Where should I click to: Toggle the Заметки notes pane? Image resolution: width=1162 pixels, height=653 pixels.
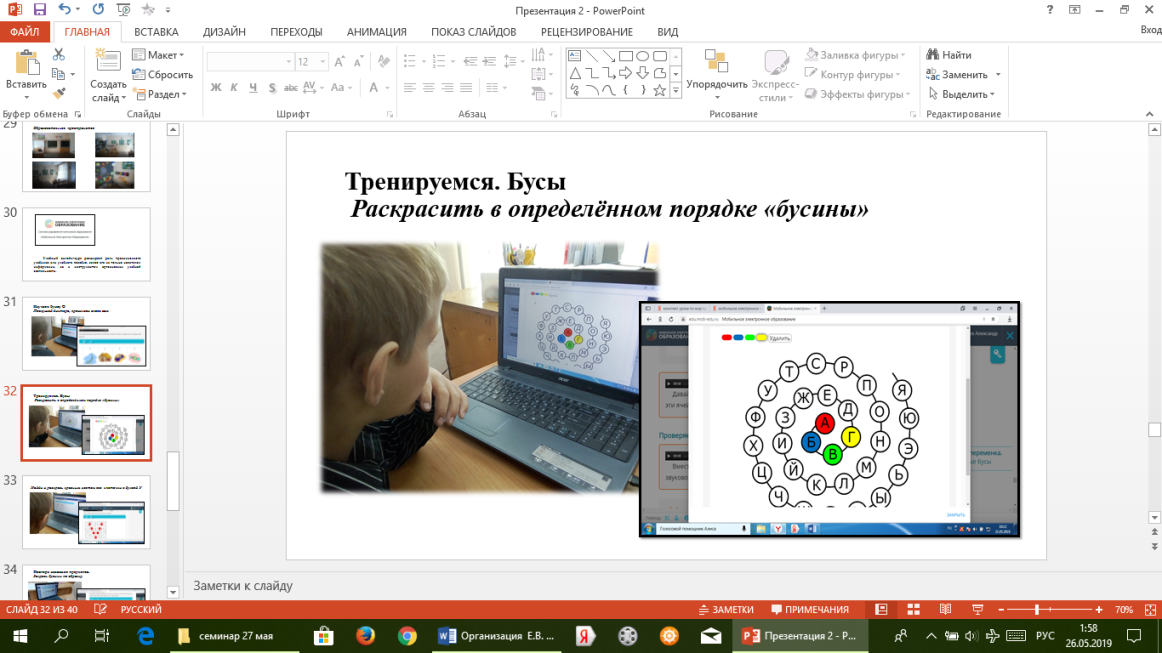(725, 609)
